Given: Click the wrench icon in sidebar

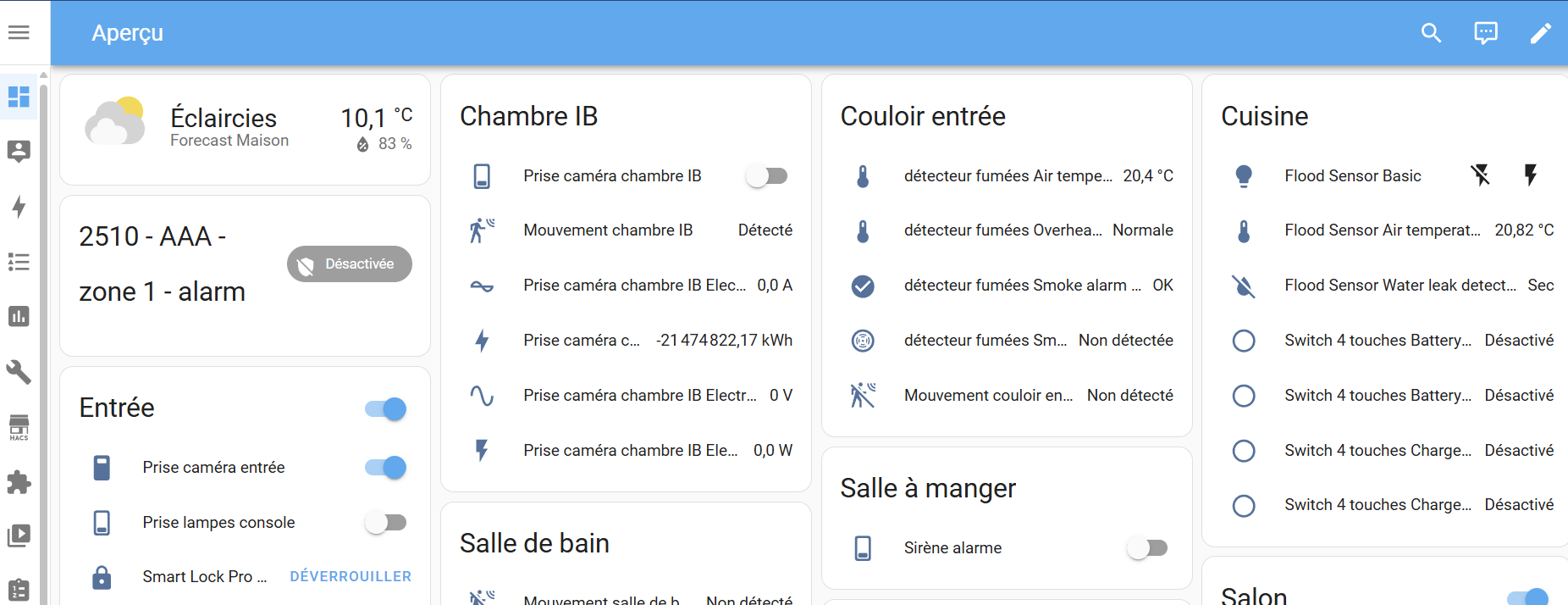Looking at the screenshot, I should 19,372.
